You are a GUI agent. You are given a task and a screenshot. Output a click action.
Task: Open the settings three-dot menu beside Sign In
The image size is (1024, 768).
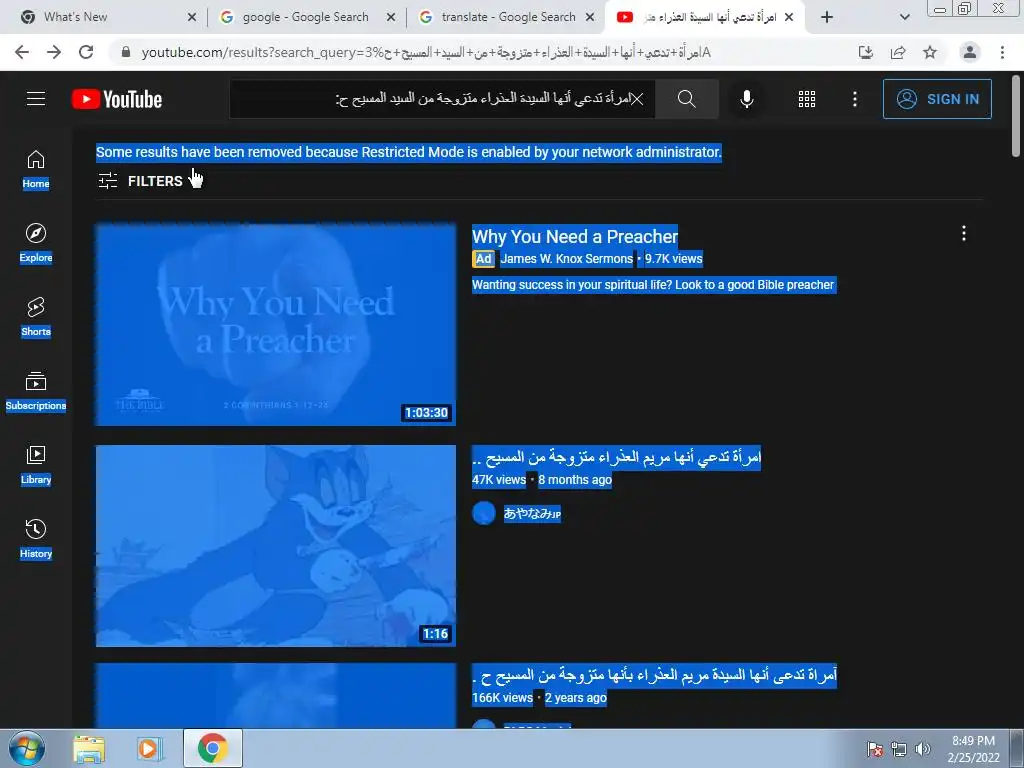point(855,99)
